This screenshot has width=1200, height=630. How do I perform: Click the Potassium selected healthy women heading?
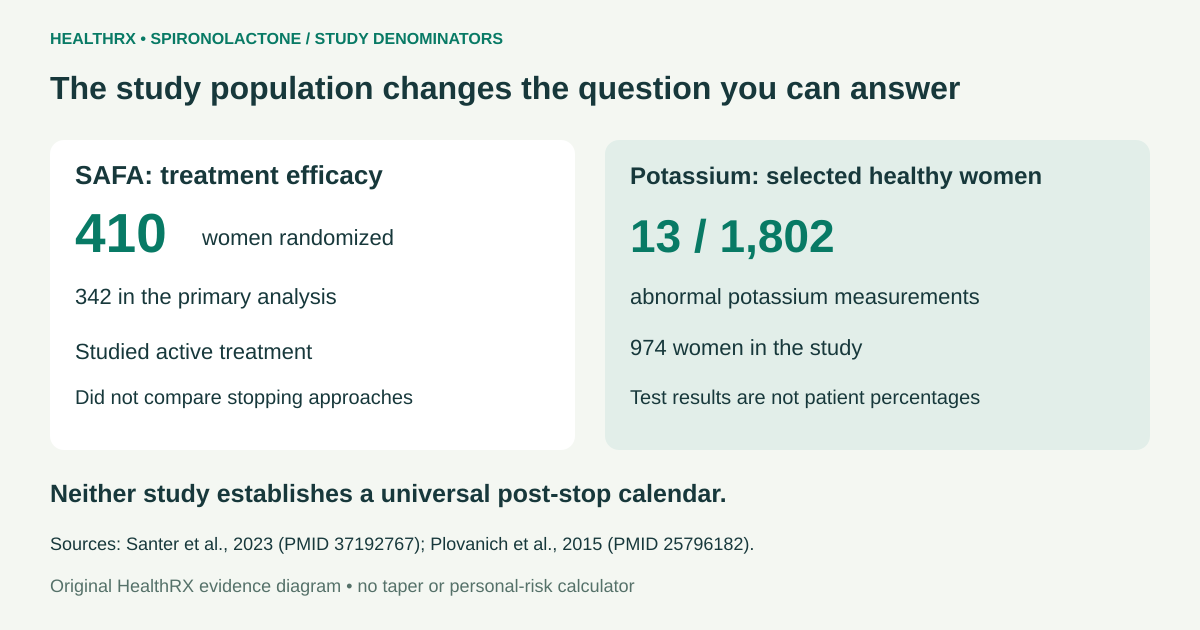836,176
